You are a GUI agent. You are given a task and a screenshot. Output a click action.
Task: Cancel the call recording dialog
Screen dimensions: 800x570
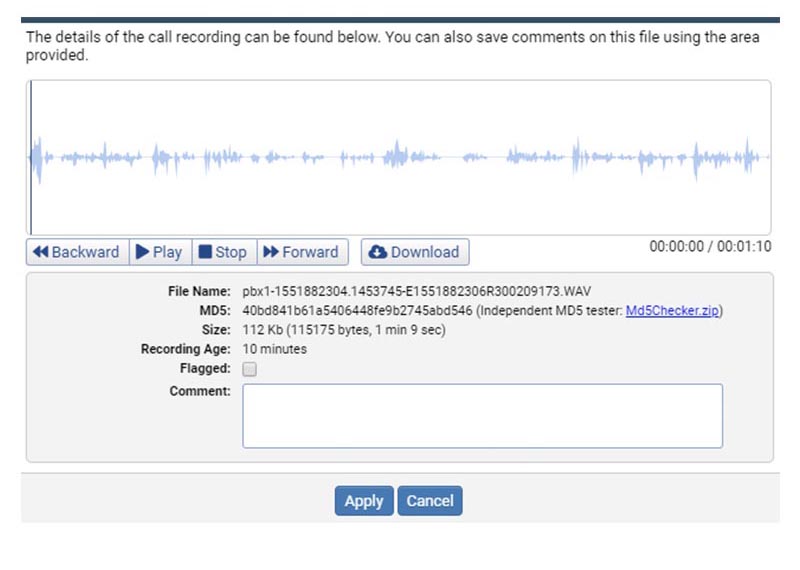click(430, 501)
